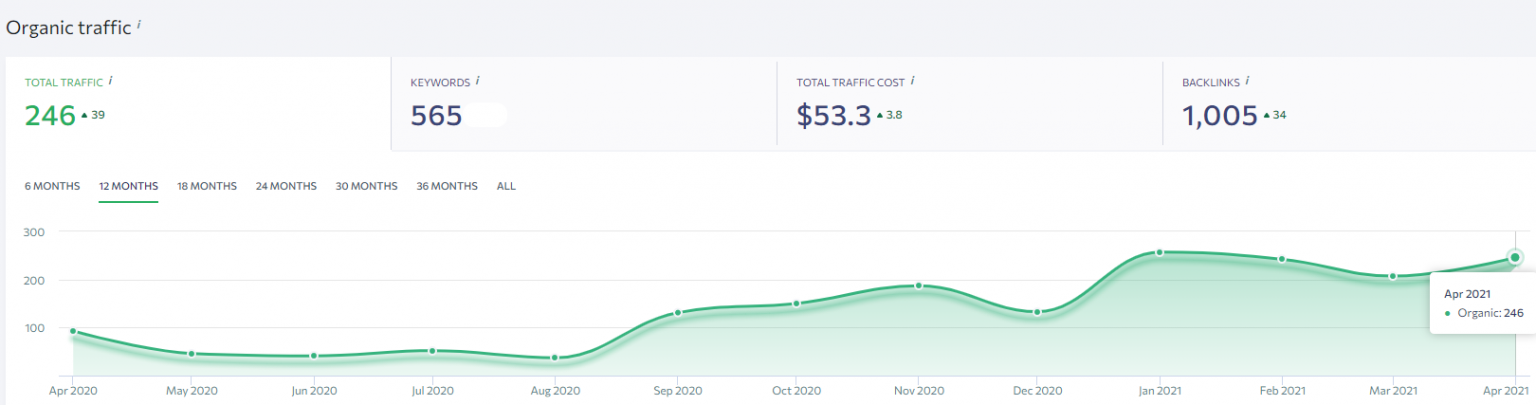This screenshot has width=1536, height=405.
Task: Select the Total Traffic metric card
Action: click(198, 103)
